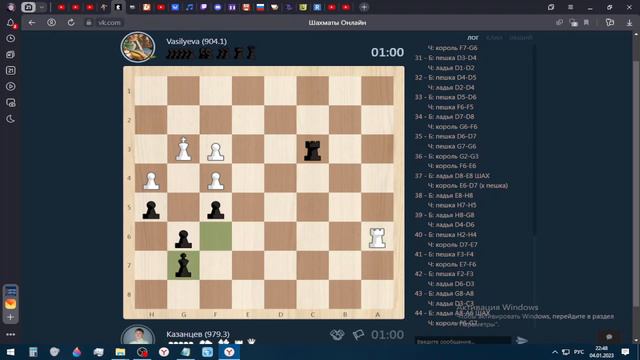Open Calculator from the taskbar
The width and height of the screenshot is (640, 360).
[x=33, y=352]
